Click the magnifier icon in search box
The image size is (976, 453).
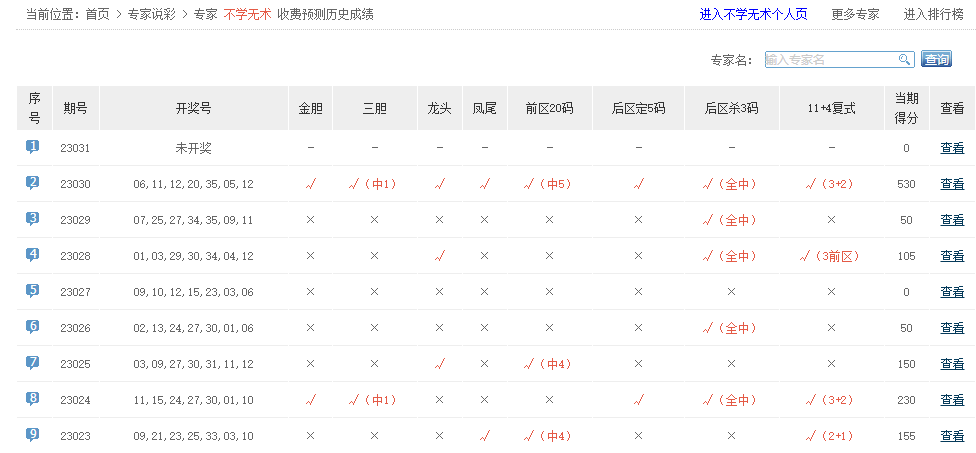tap(904, 59)
